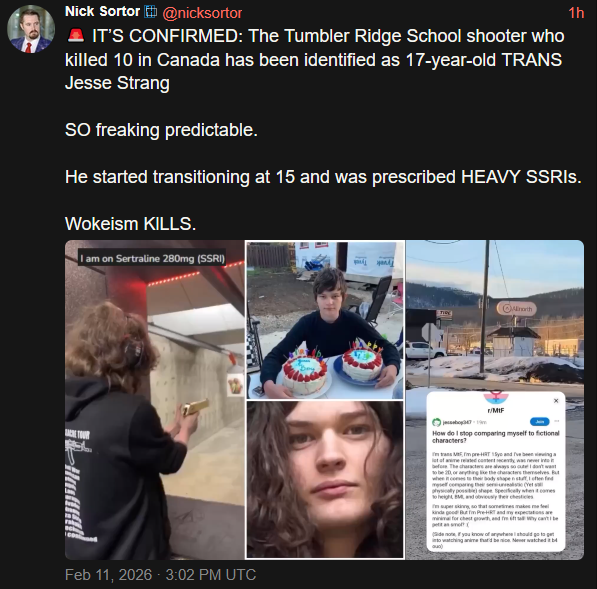The width and height of the screenshot is (597, 589).
Task: Open the fictional characters post title
Action: (496, 437)
